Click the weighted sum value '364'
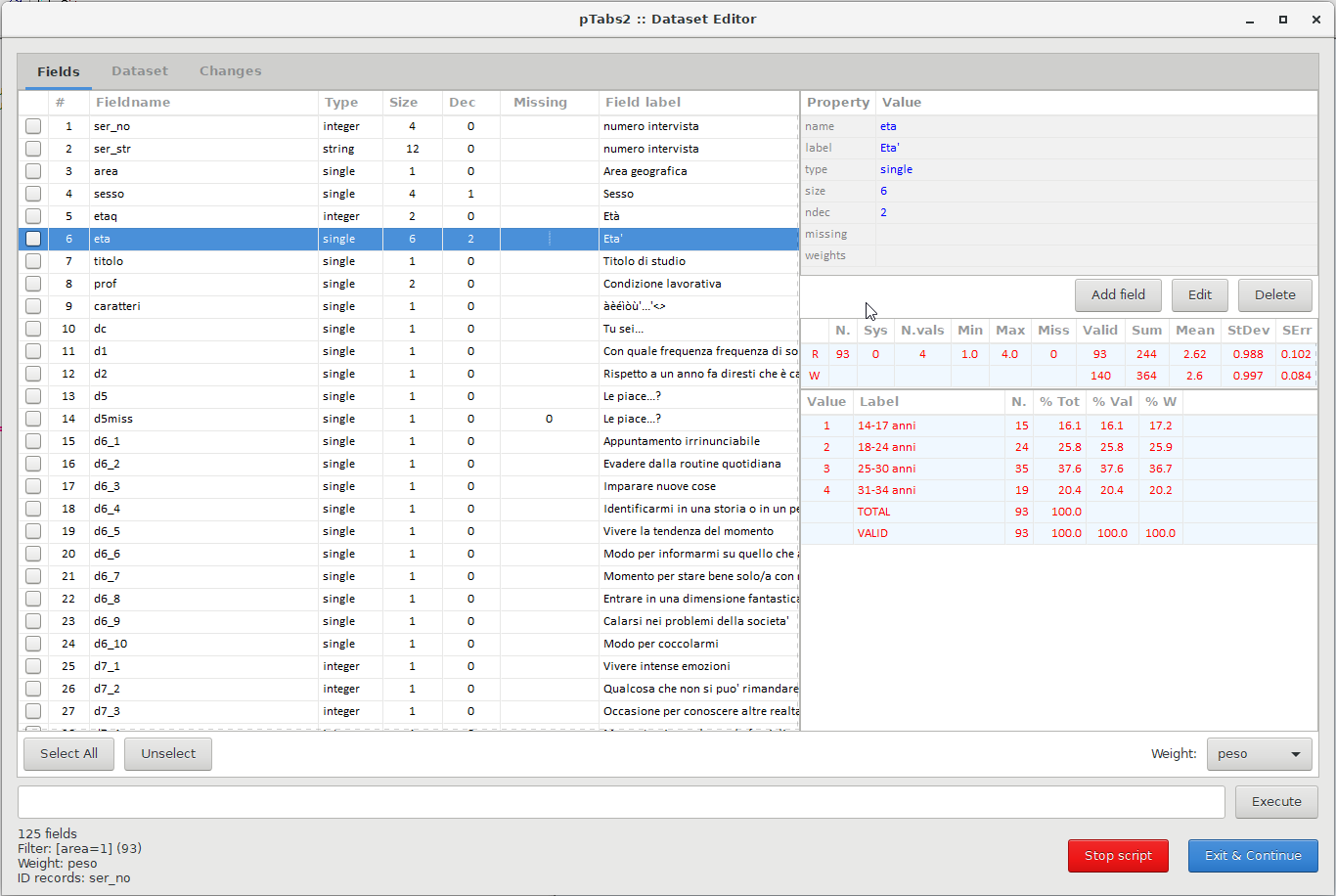1336x896 pixels. coord(1146,376)
